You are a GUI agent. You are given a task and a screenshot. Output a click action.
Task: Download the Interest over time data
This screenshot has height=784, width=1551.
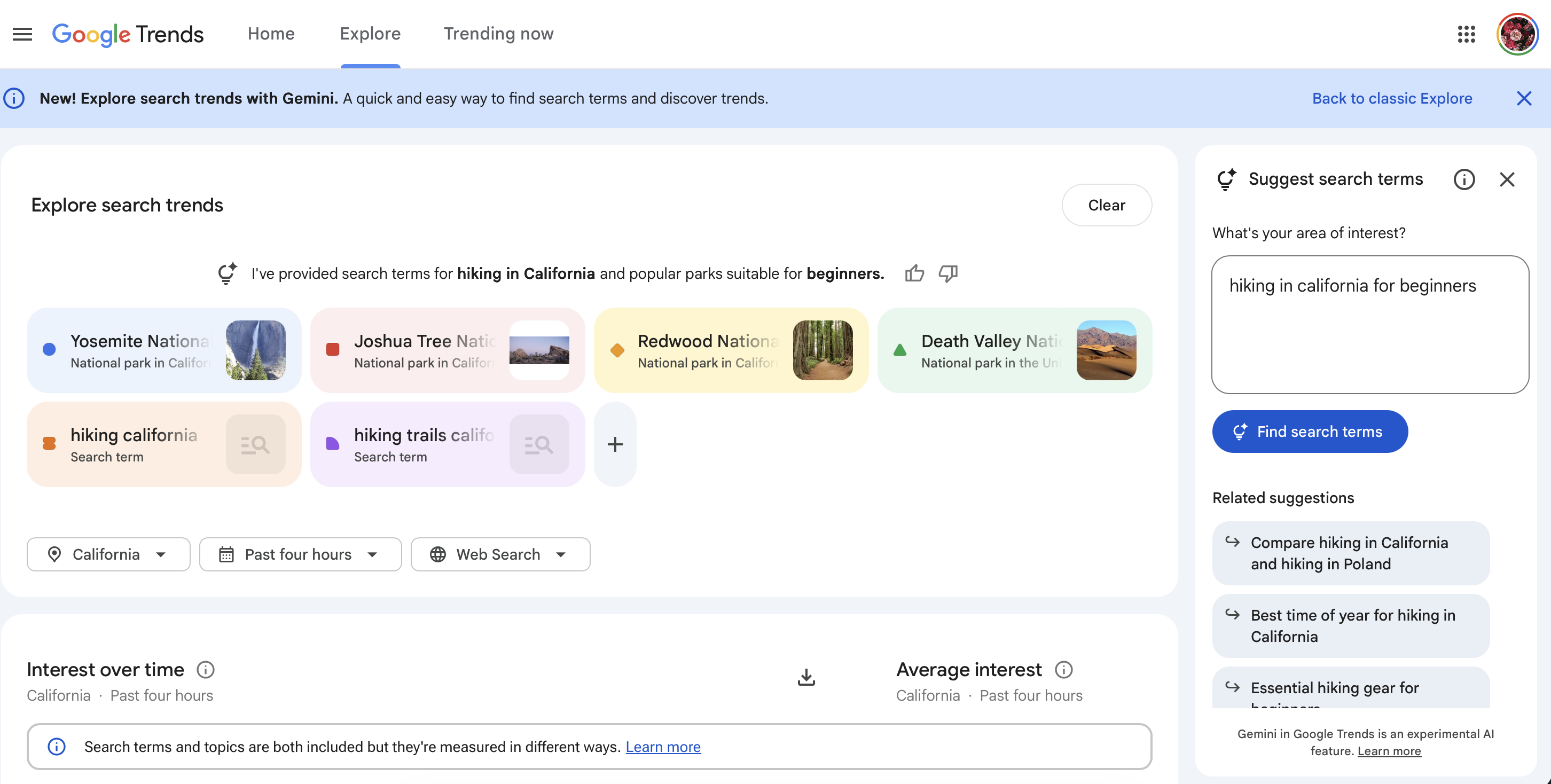click(806, 677)
